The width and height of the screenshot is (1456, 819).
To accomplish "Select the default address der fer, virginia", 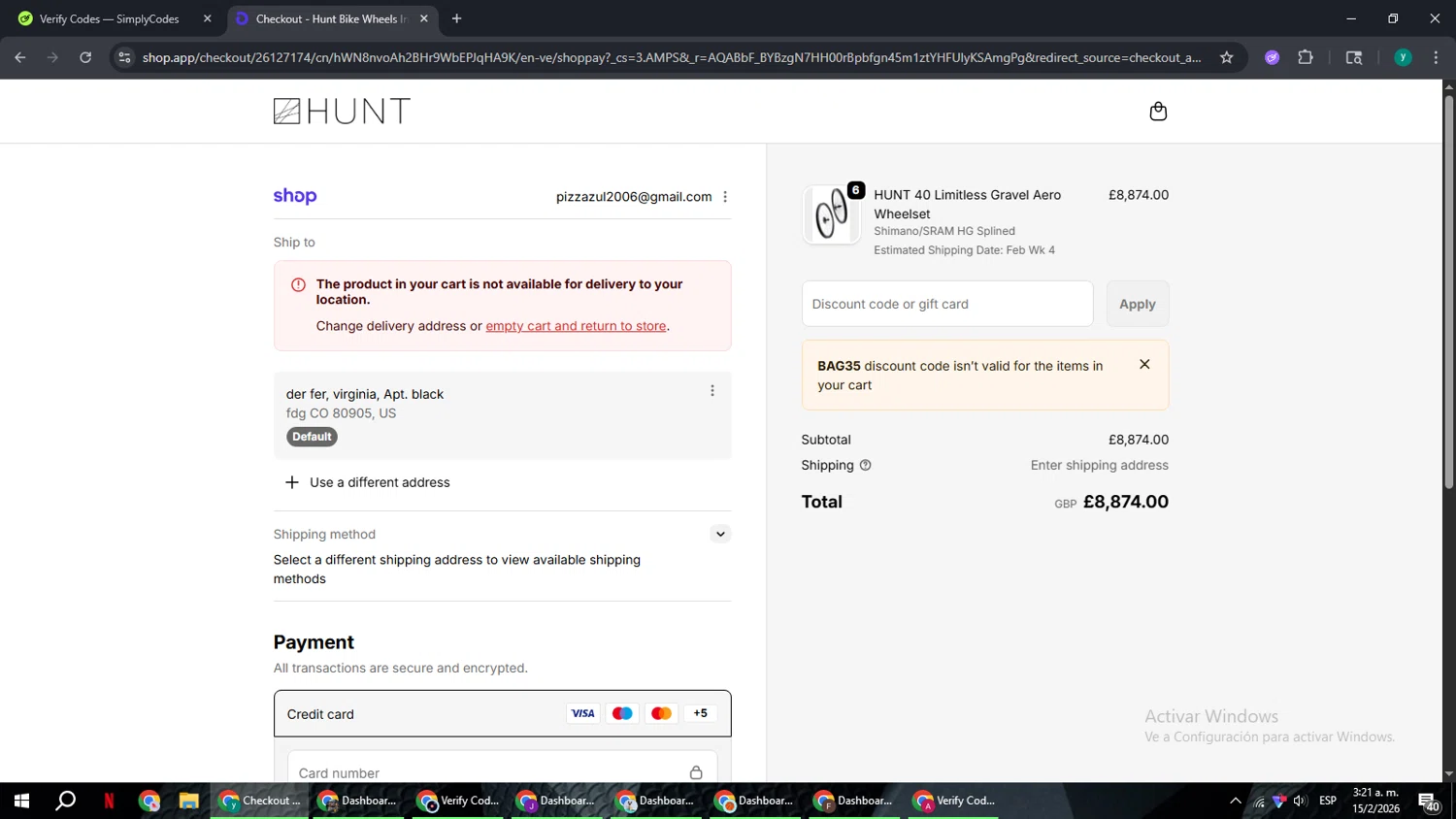I will 502,415.
